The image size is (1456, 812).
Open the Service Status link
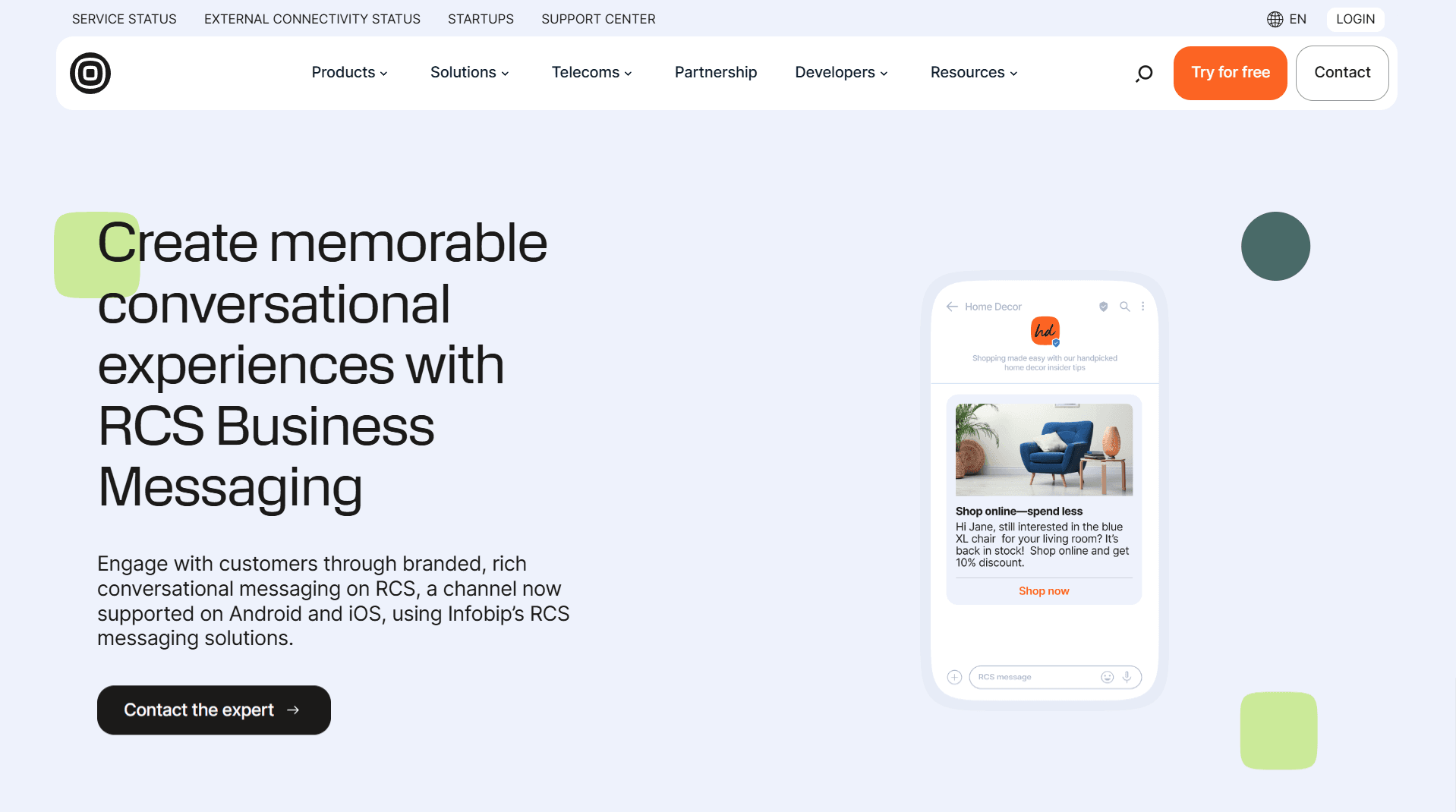124,19
